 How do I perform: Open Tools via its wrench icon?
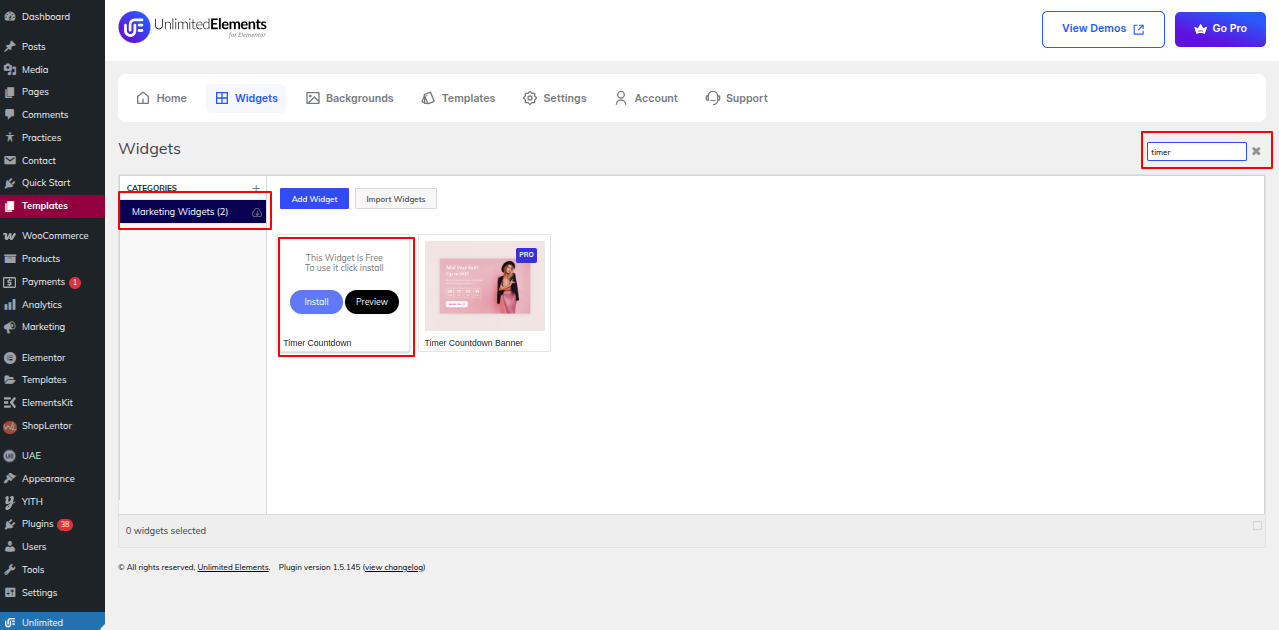coord(10,570)
